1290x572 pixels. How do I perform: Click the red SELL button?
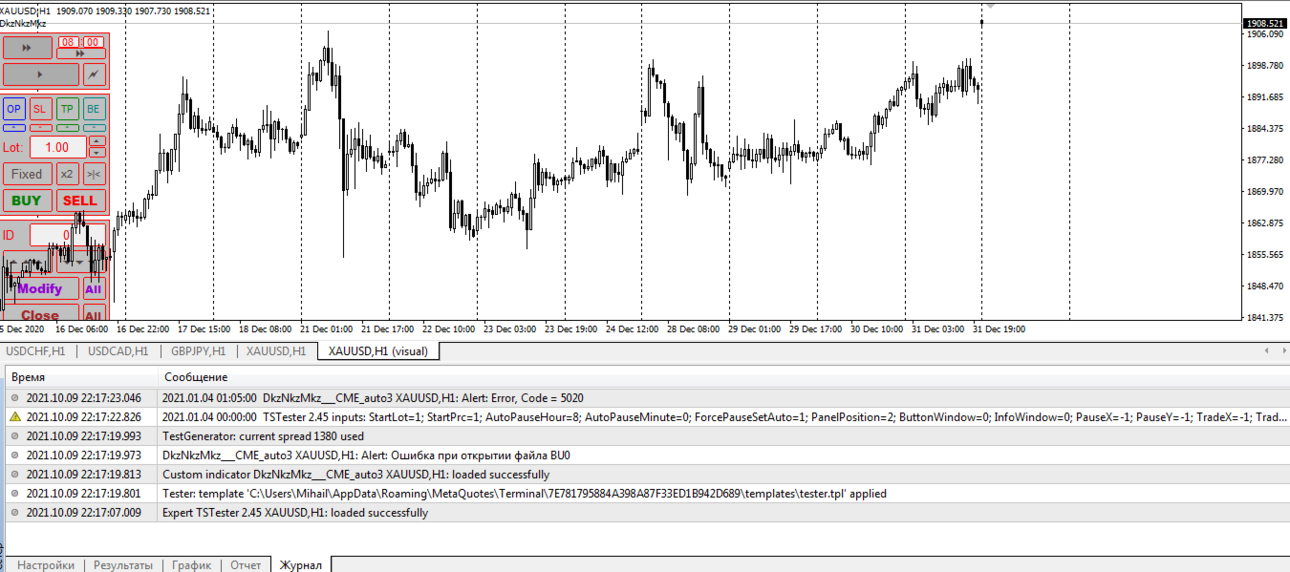coord(80,200)
